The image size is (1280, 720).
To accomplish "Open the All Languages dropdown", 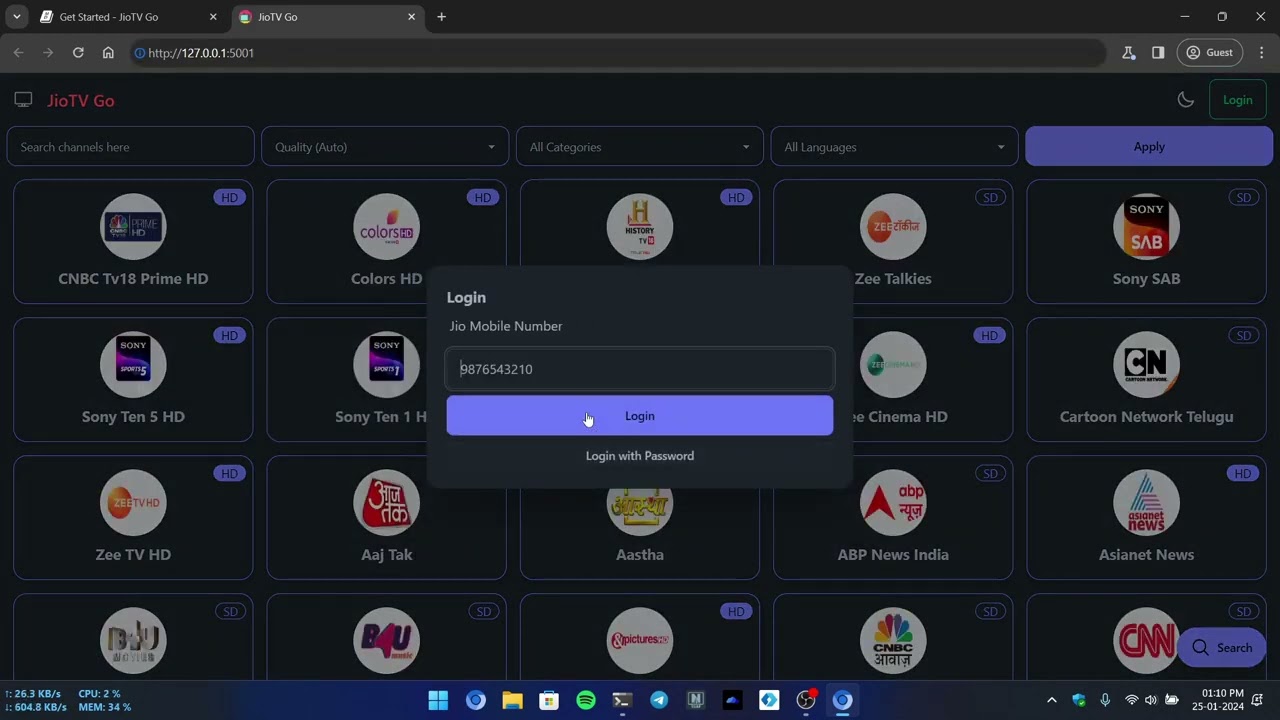I will pyautogui.click(x=894, y=147).
